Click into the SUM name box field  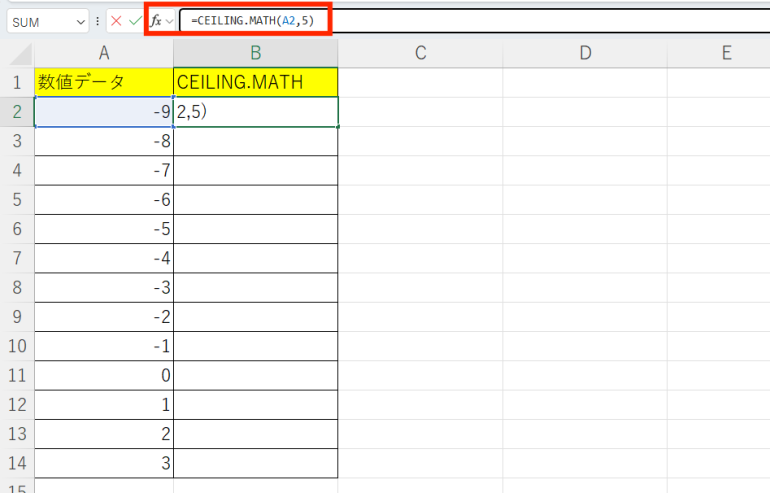click(x=40, y=20)
